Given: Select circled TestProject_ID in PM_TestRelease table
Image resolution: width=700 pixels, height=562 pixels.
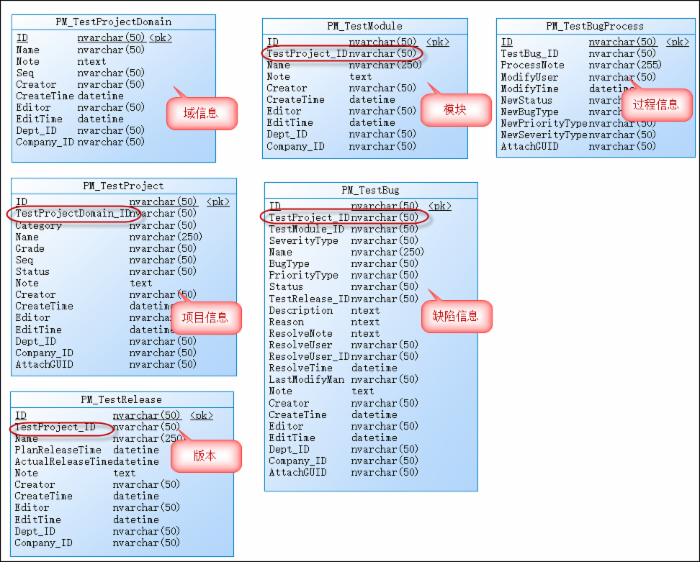Looking at the screenshot, I should [x=56, y=427].
